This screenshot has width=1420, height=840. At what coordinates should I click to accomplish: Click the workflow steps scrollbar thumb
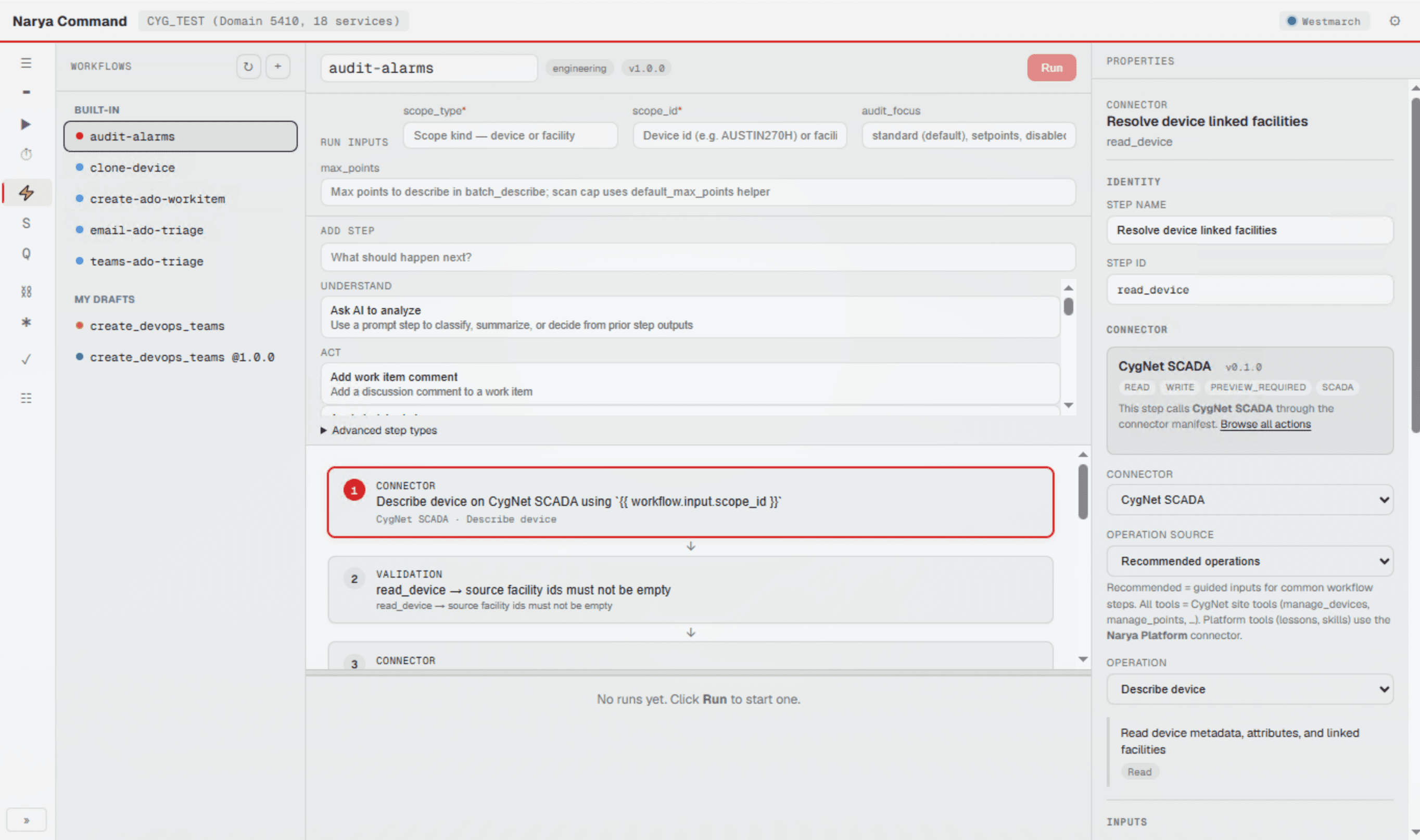1083,491
